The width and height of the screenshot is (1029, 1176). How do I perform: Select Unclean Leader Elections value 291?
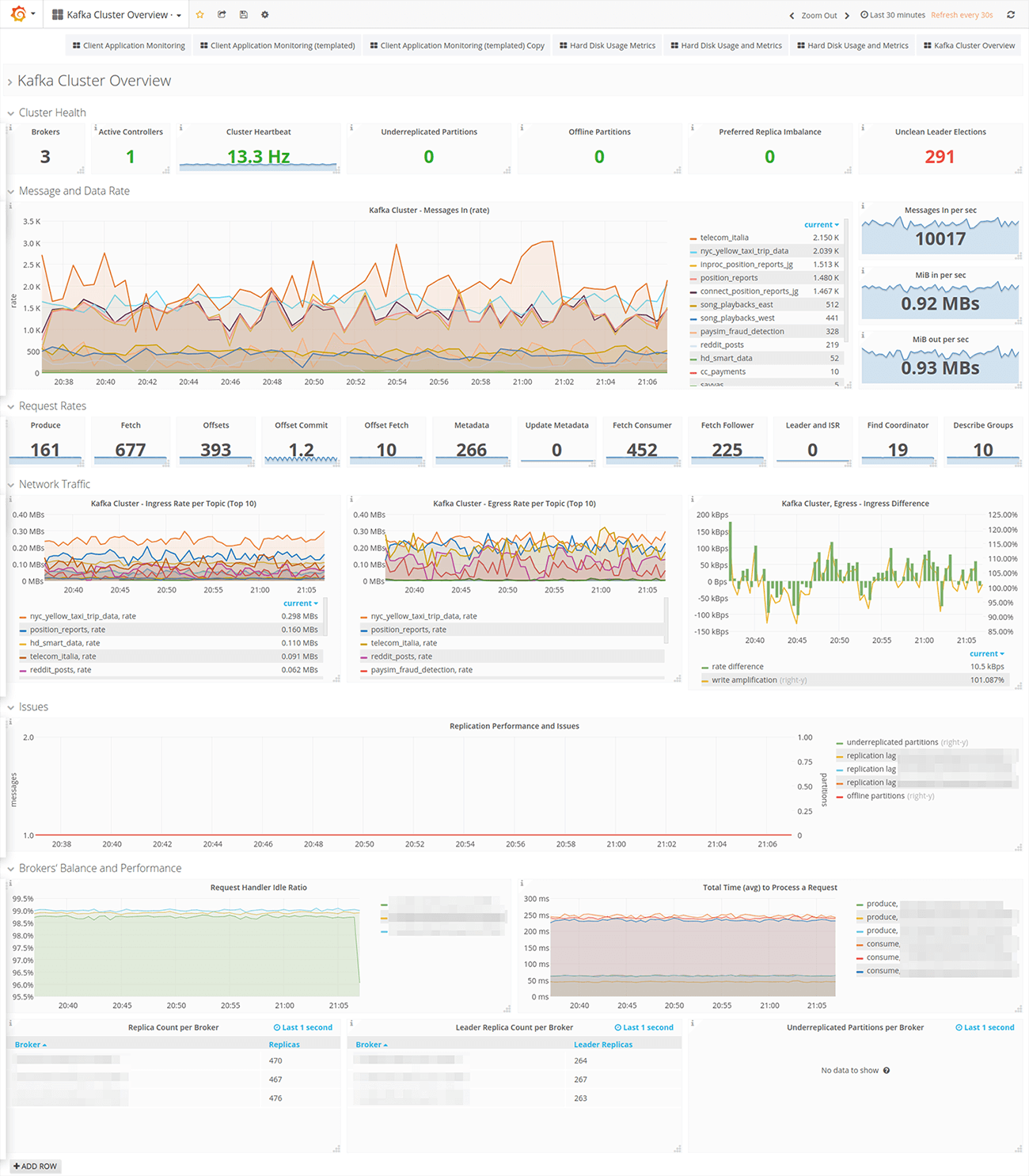point(940,157)
